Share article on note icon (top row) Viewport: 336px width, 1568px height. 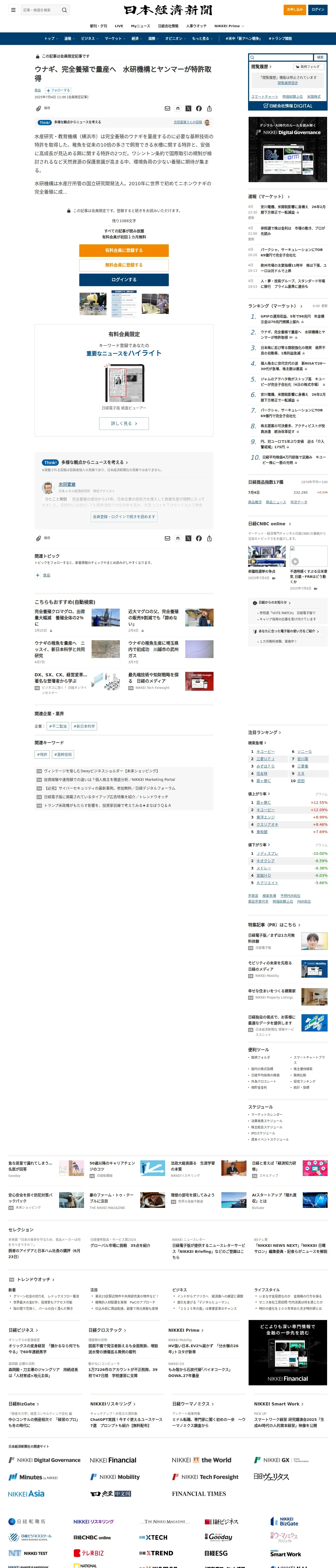click(178, 108)
